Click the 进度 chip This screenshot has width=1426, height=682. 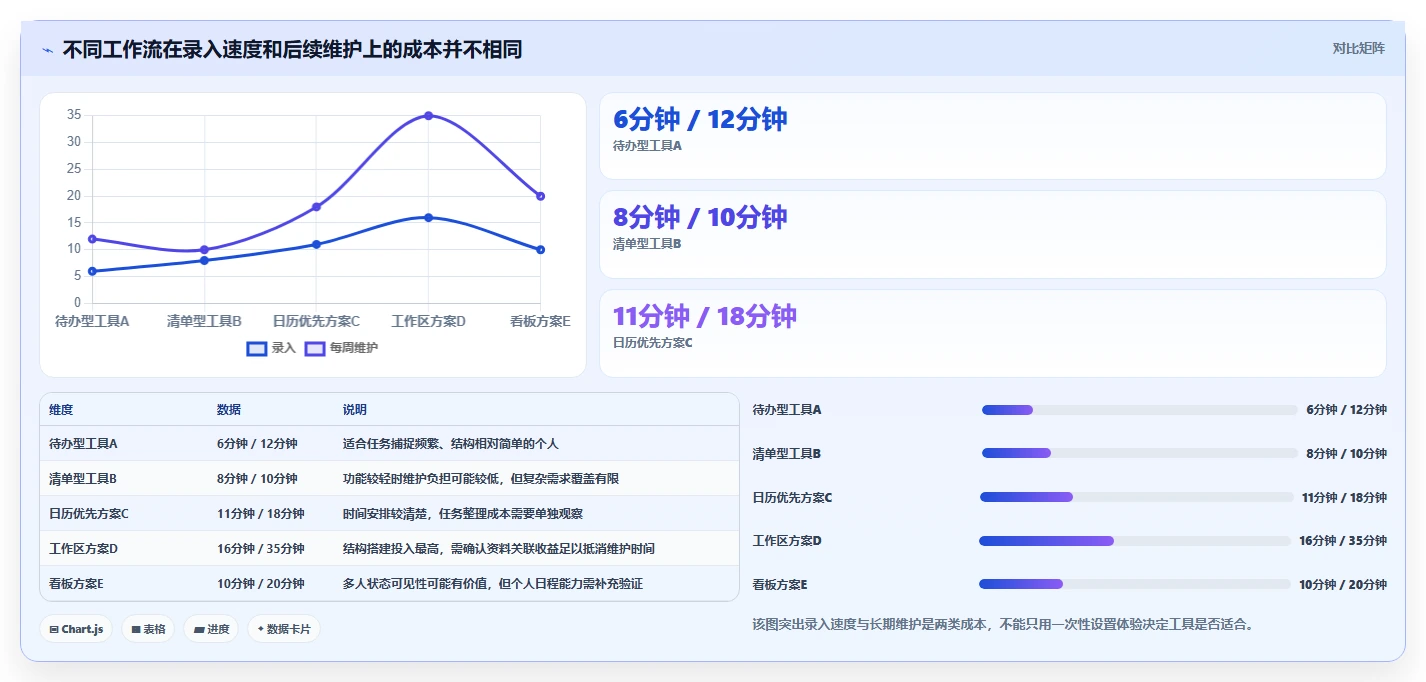point(211,629)
